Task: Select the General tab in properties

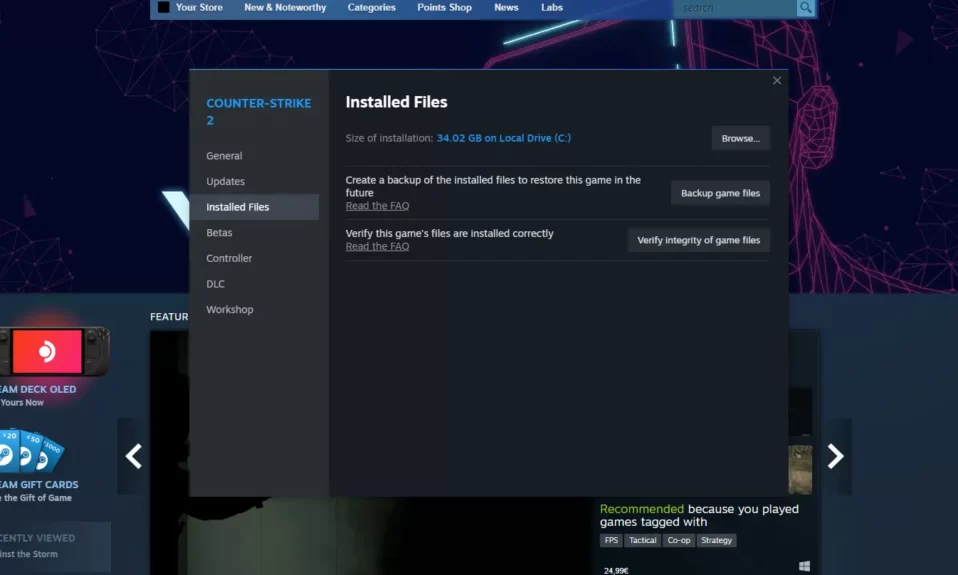Action: tap(254, 156)
